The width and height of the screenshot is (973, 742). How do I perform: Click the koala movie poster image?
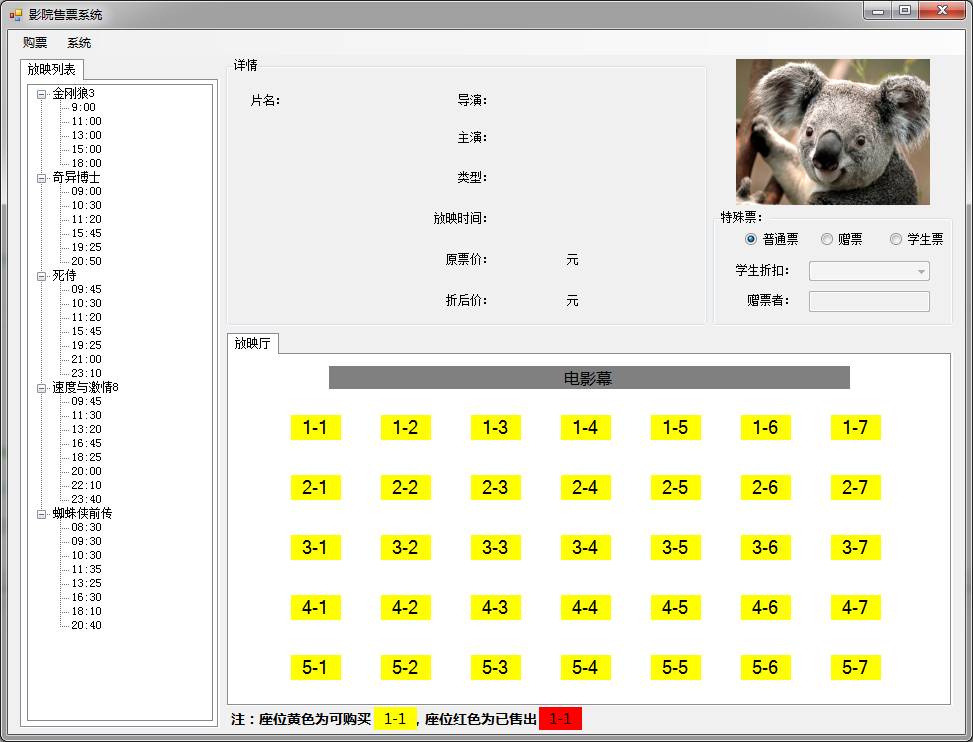(833, 132)
